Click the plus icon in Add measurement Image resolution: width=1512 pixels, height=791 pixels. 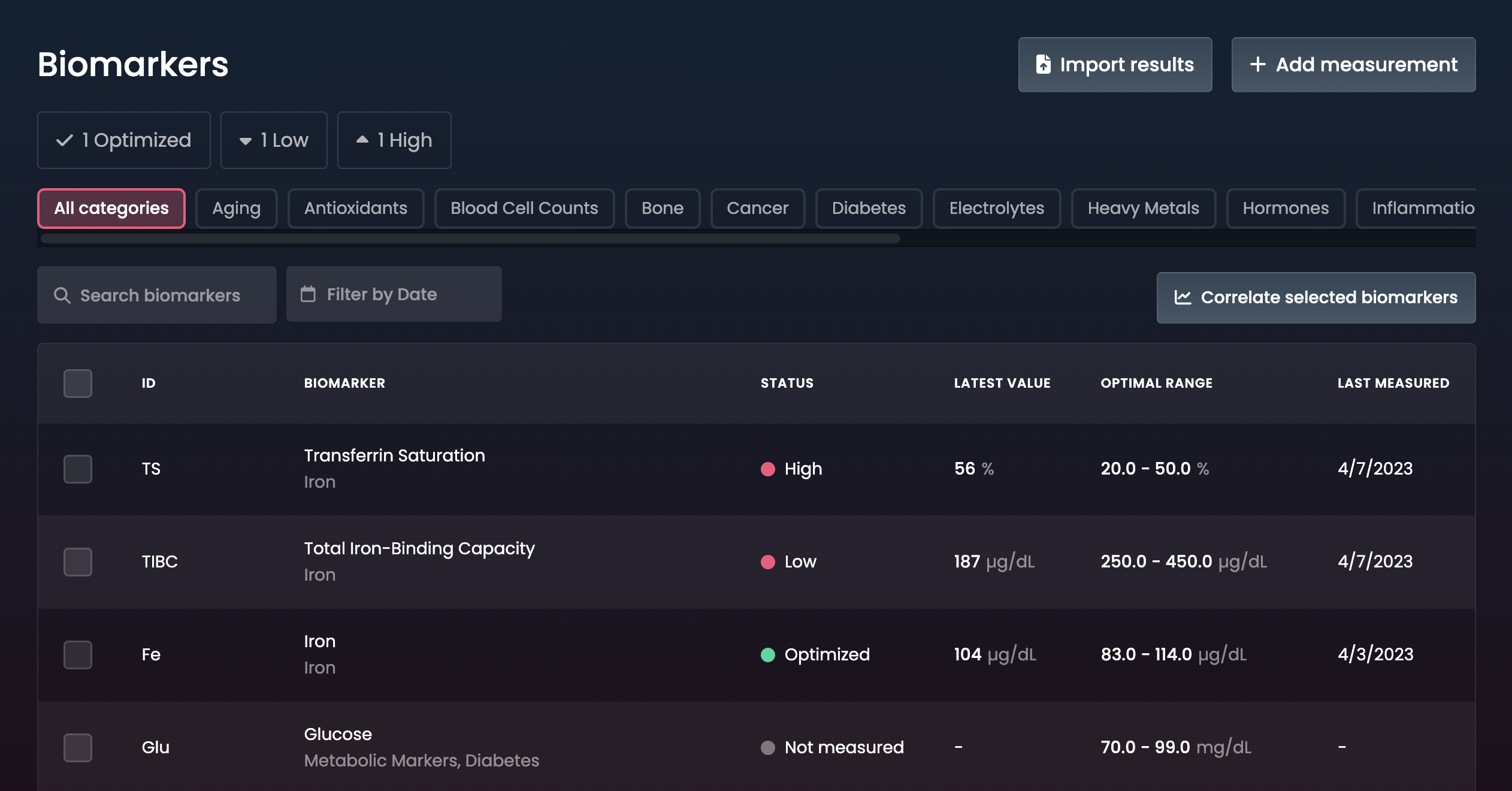(x=1257, y=64)
